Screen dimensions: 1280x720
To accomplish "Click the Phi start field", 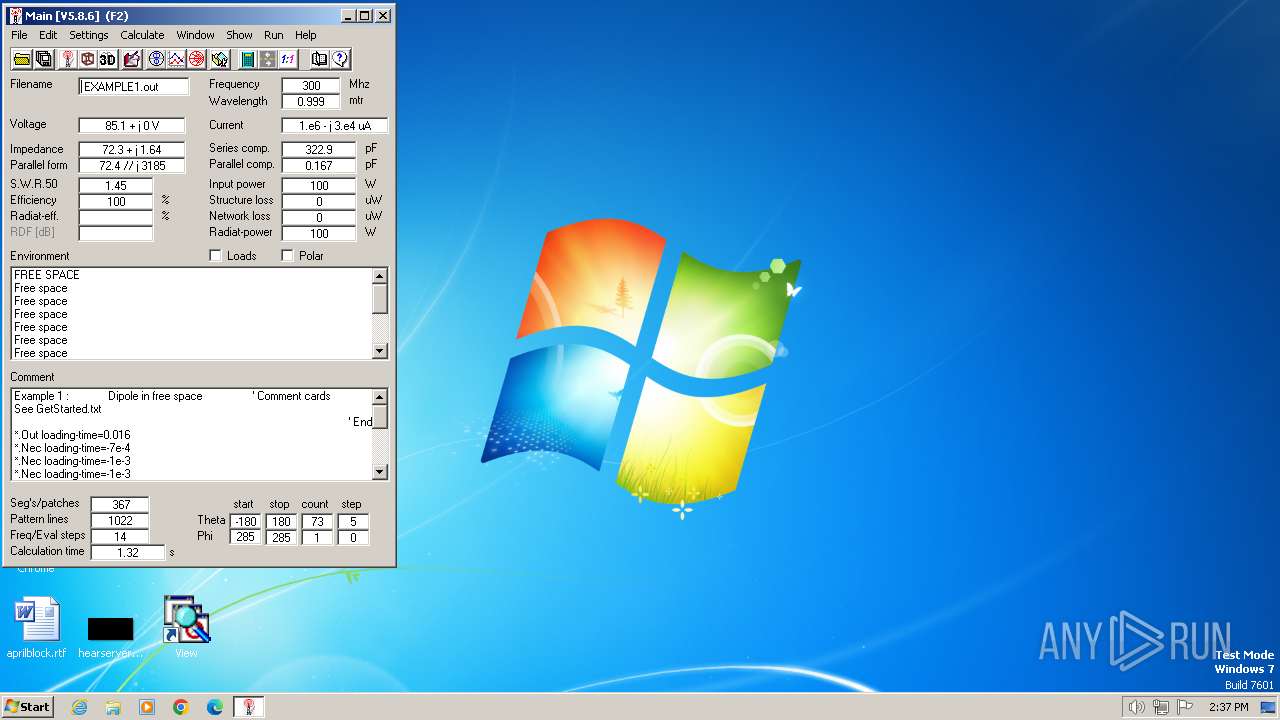I will [x=245, y=538].
